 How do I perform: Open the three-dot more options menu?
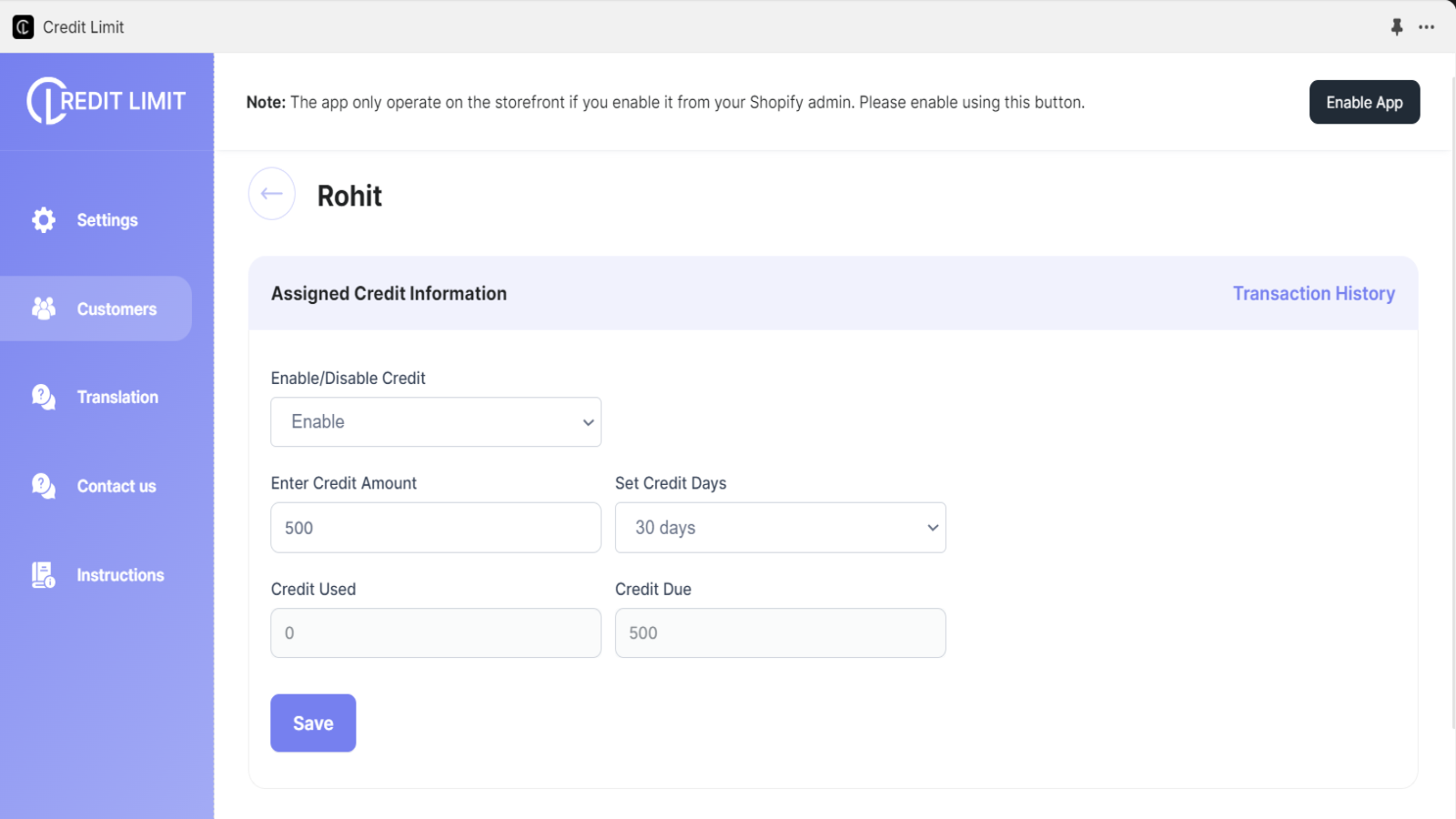1426,27
